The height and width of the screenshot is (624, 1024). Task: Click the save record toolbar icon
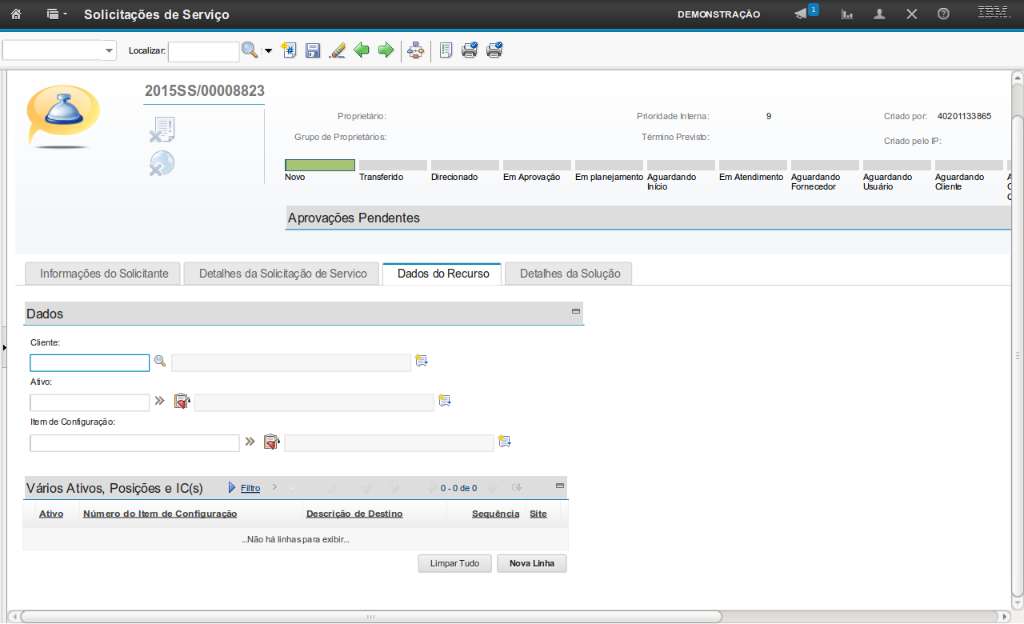click(x=313, y=51)
